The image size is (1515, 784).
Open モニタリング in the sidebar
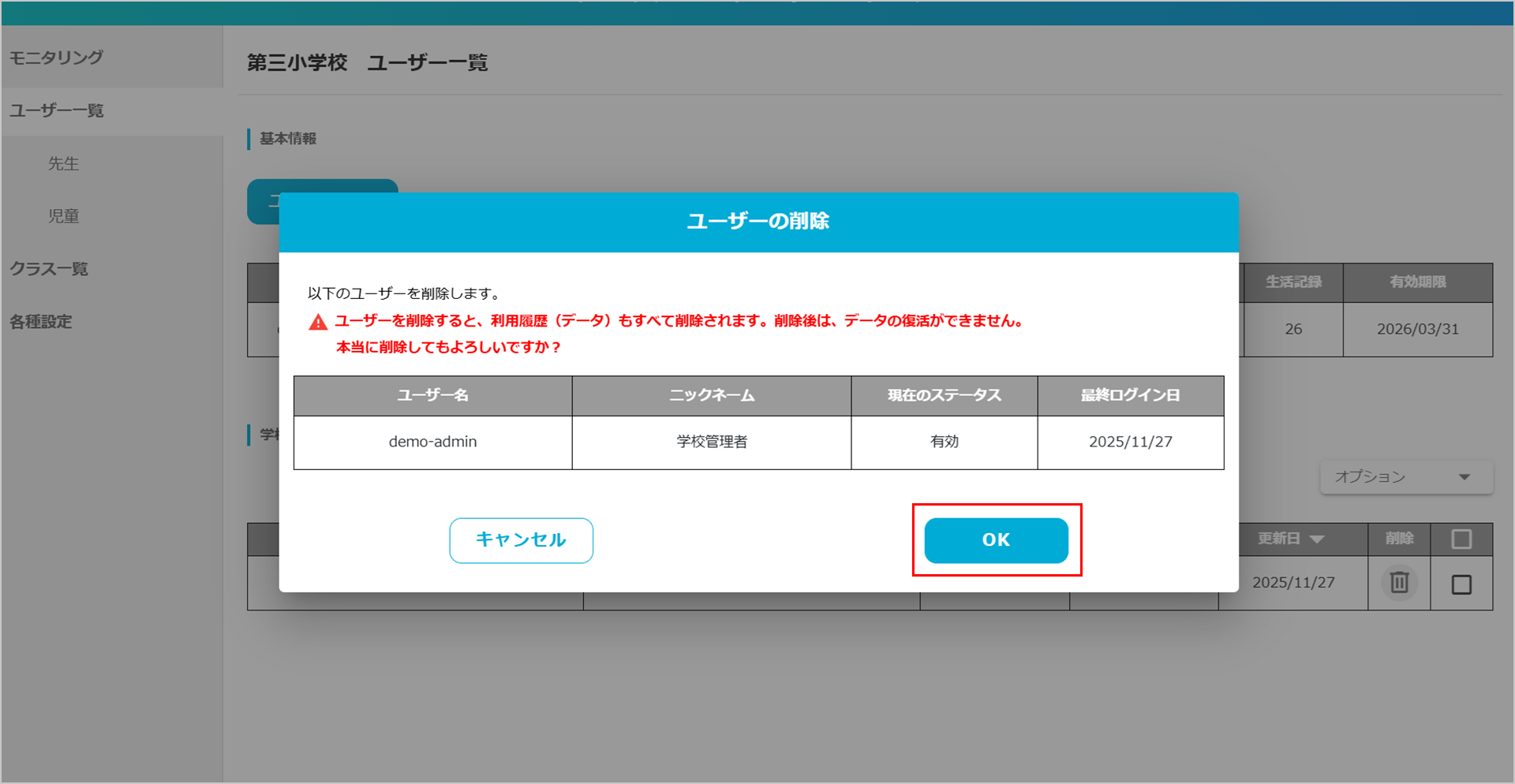tap(56, 58)
